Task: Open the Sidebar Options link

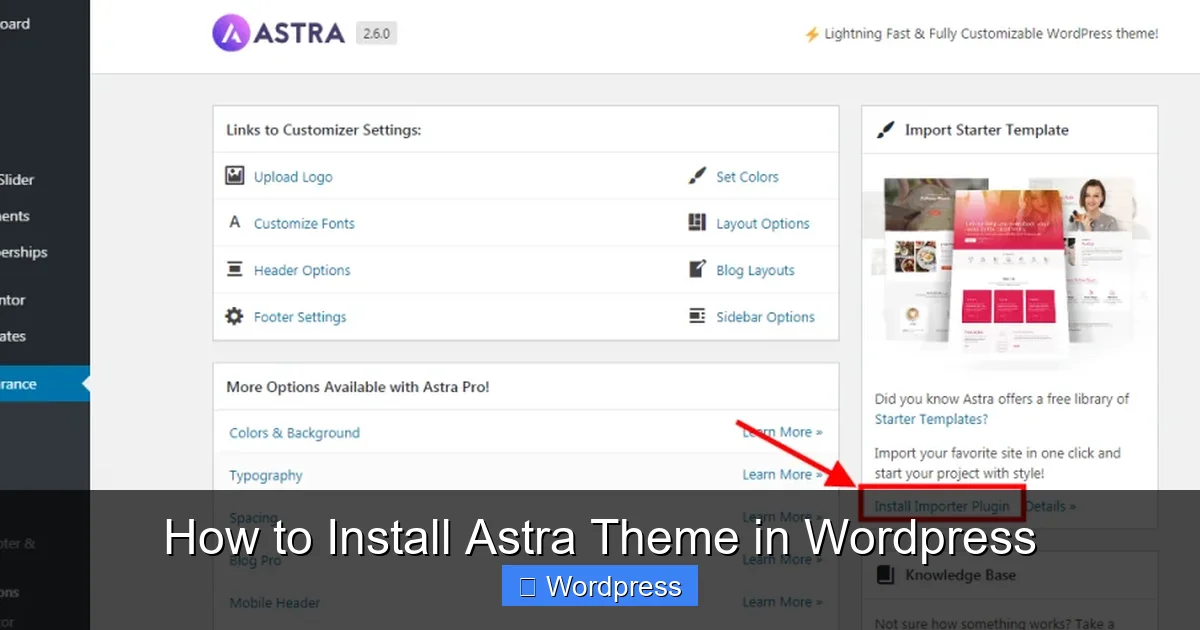Action: (x=765, y=318)
